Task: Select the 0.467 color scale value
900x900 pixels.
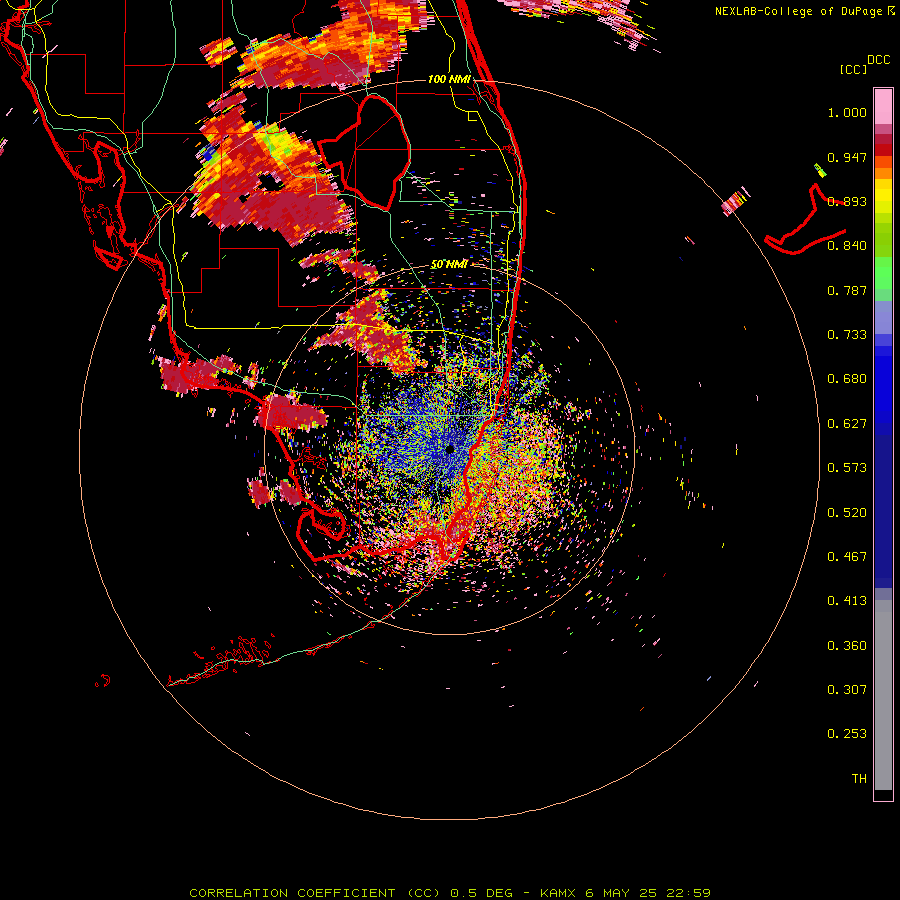Action: (847, 557)
